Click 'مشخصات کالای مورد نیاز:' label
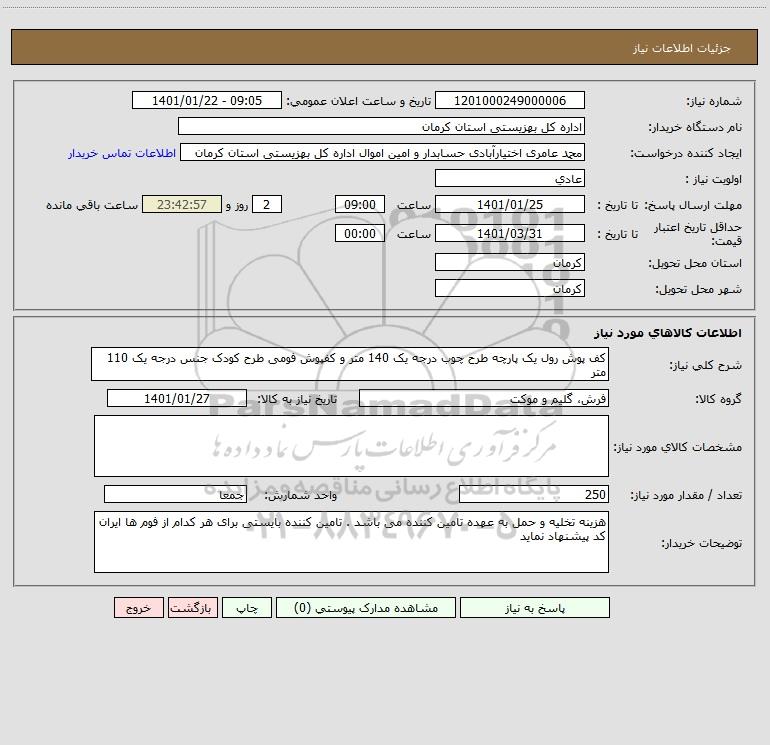This screenshot has width=770, height=745. (678, 447)
